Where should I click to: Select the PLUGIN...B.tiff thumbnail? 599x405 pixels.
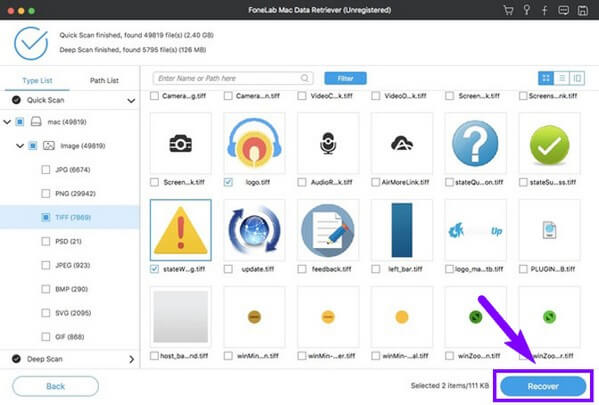pos(549,230)
